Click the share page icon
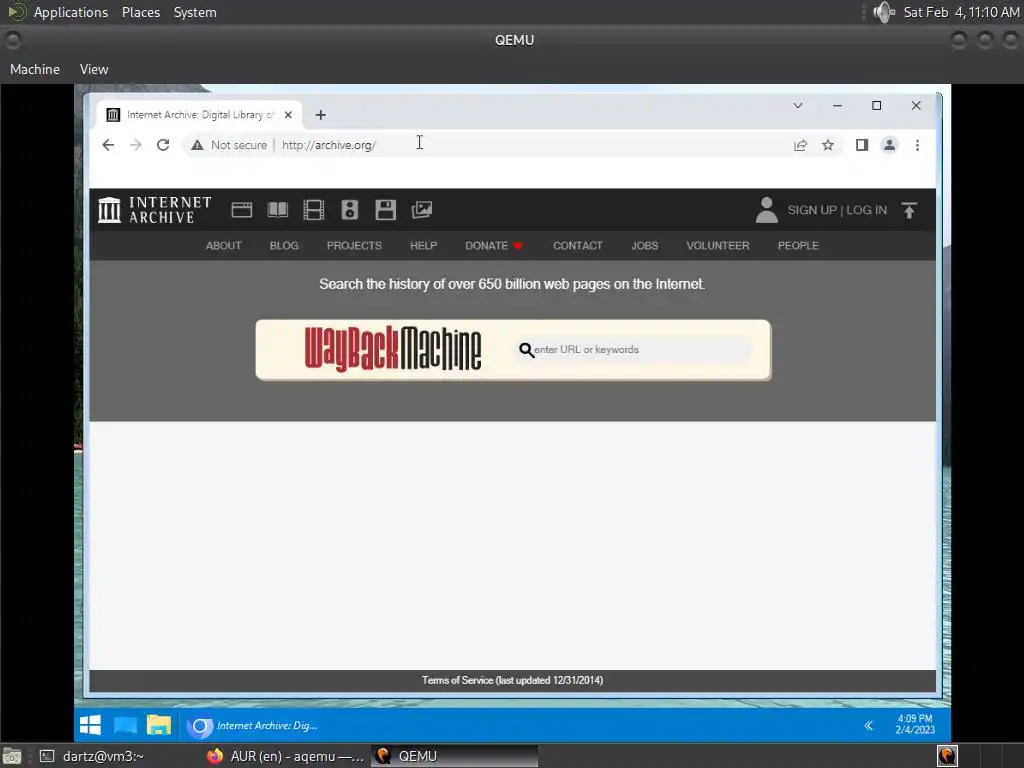 tap(800, 145)
